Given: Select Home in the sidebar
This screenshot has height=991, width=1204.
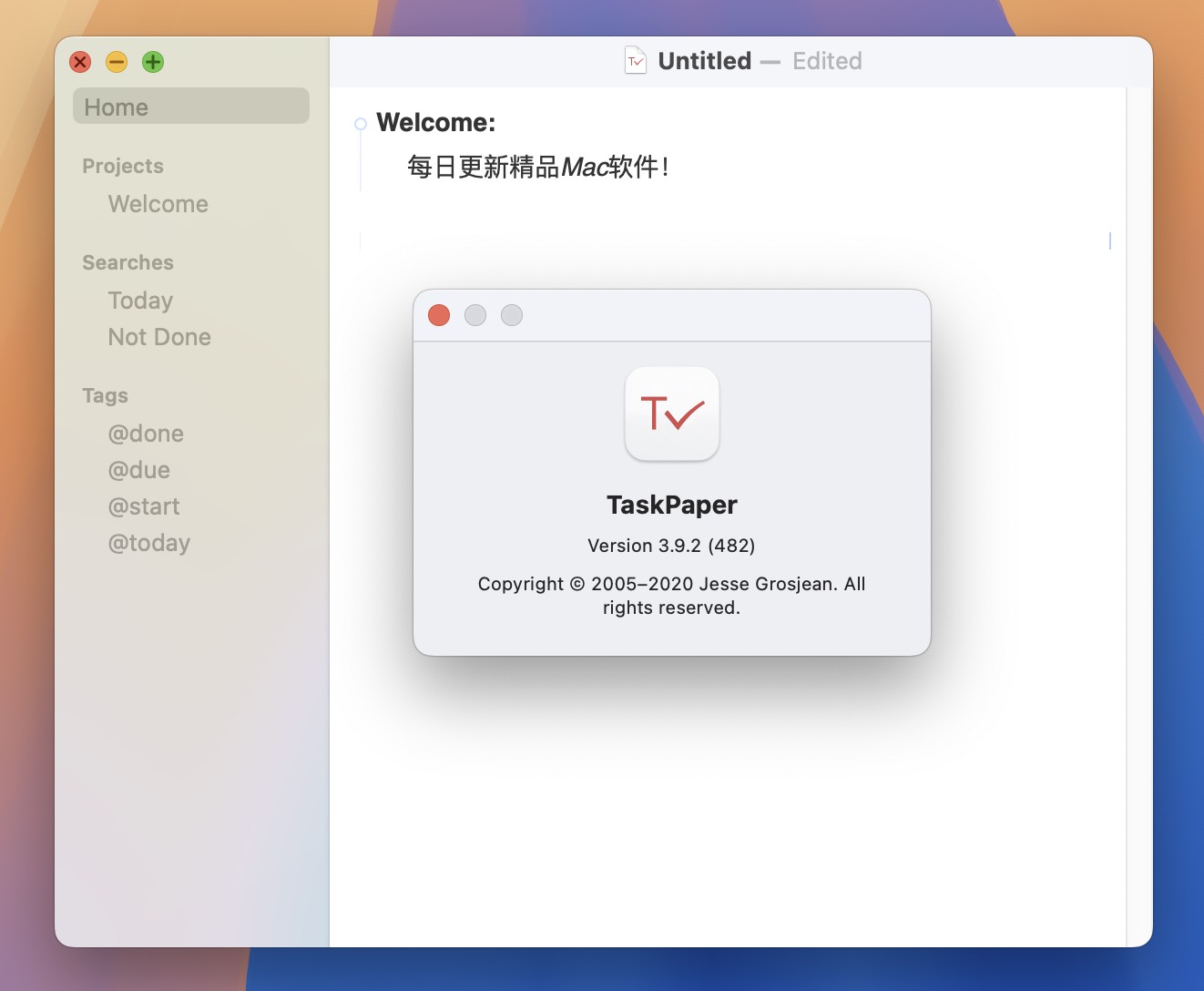Looking at the screenshot, I should 191,107.
